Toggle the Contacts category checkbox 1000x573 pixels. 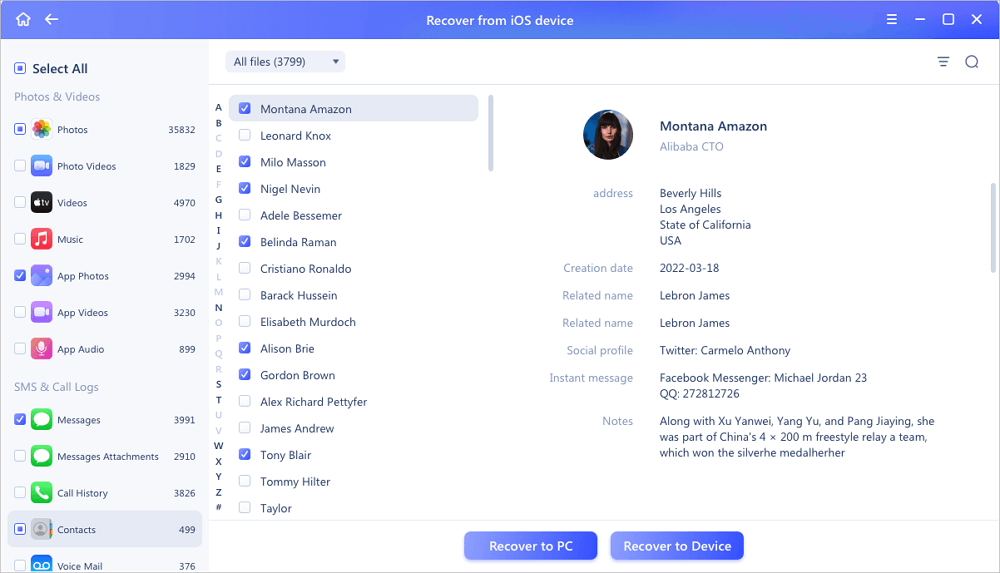pos(20,529)
